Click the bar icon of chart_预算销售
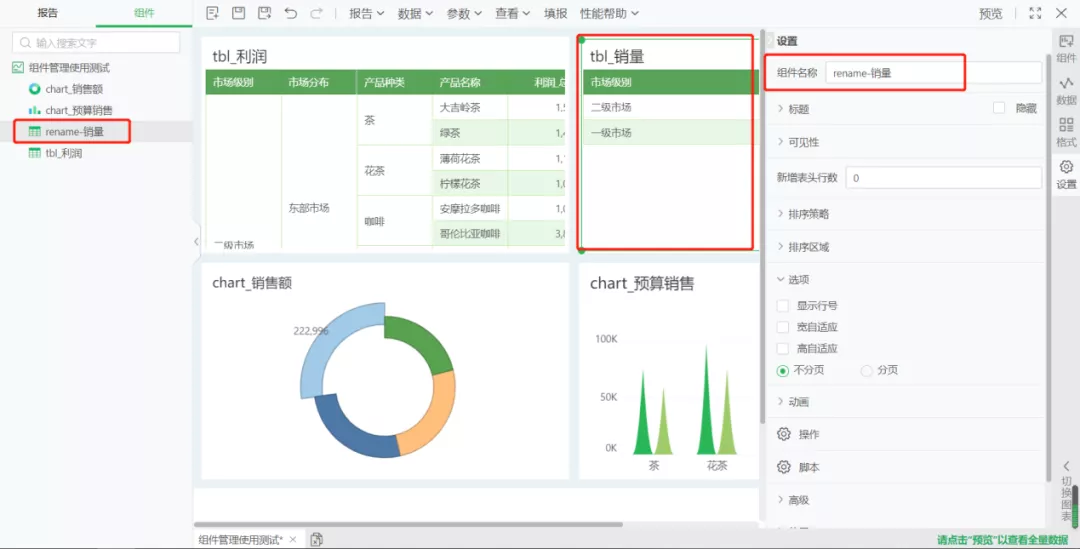The image size is (1080, 549). (x=34, y=110)
